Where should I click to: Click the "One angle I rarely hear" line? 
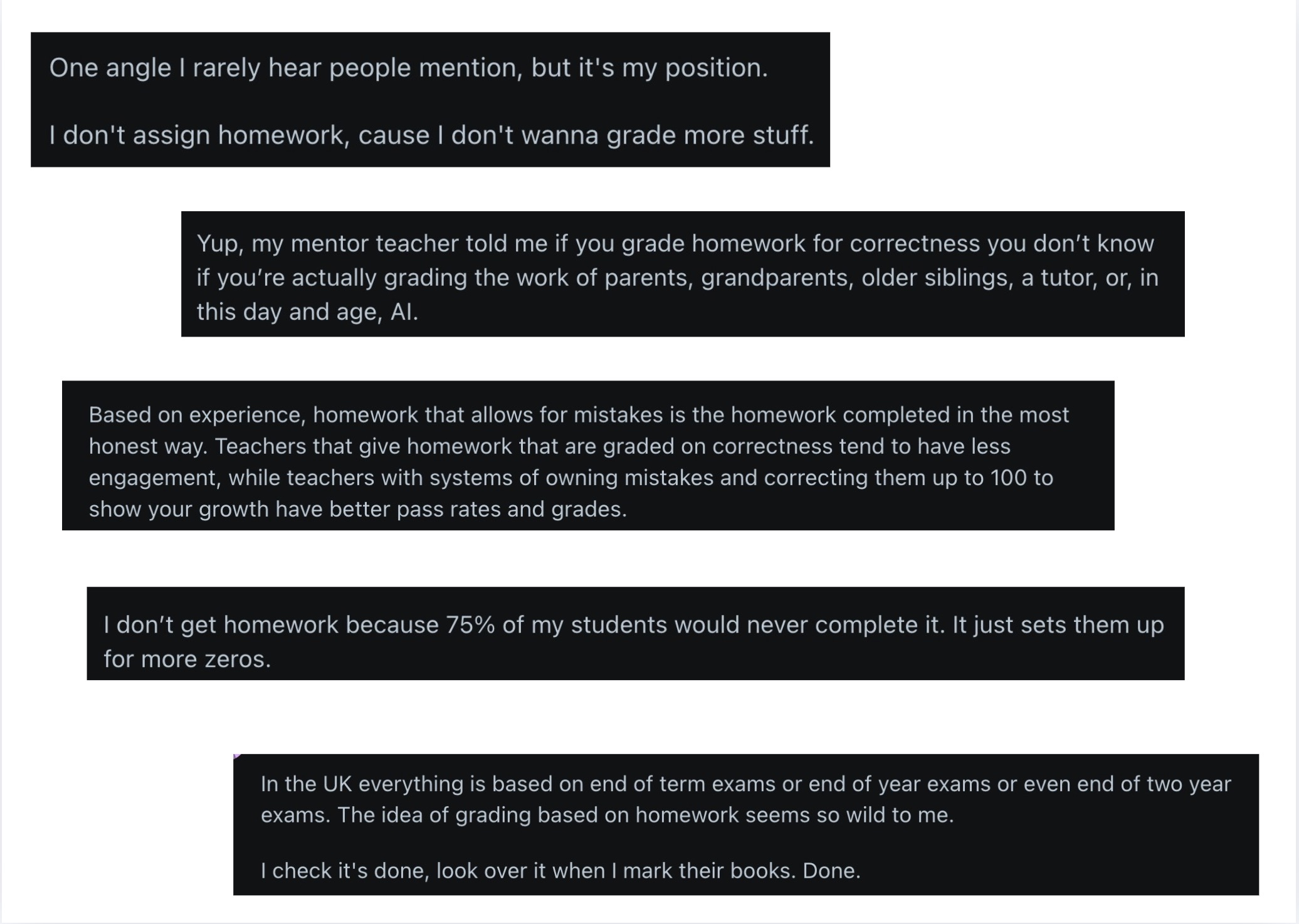coord(408,68)
